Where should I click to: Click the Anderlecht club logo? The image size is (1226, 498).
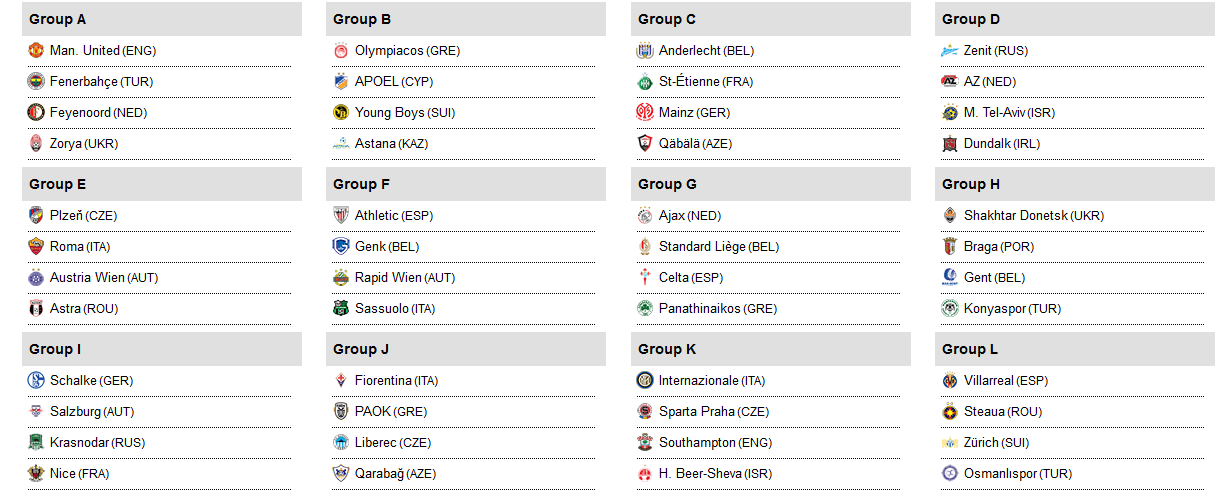(x=644, y=51)
